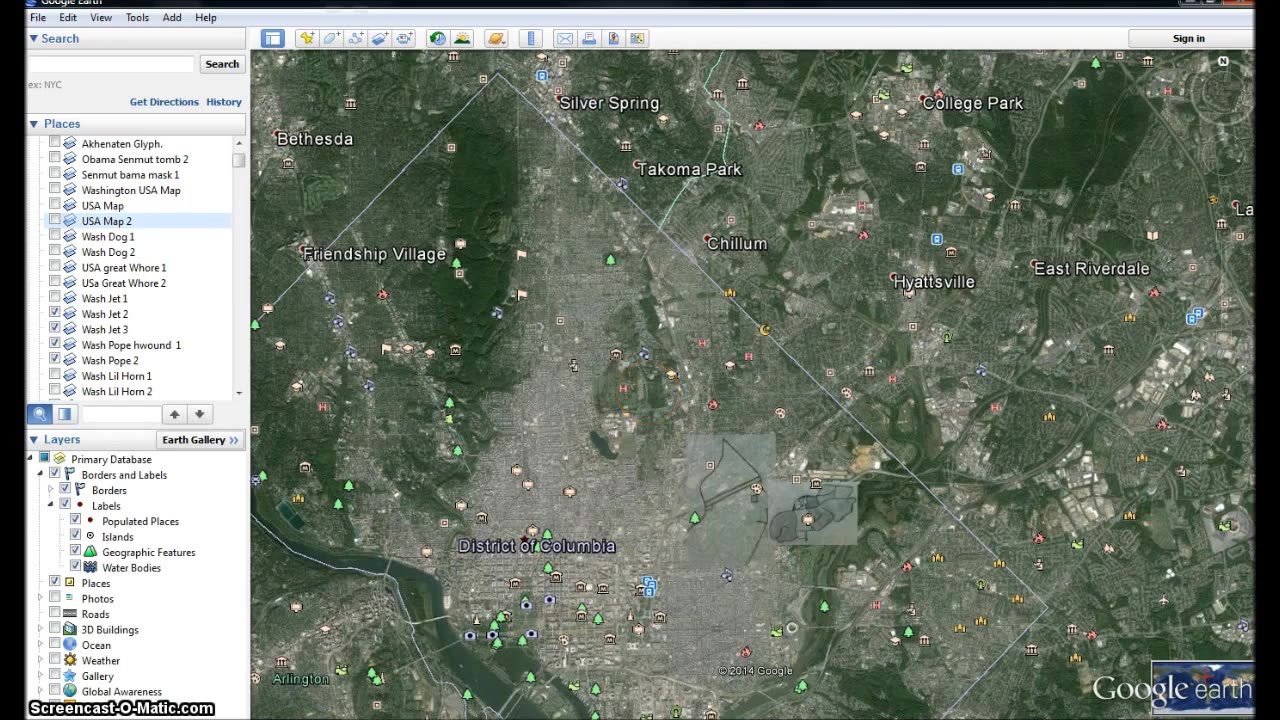Open the Edit menu
1280x720 pixels.
(68, 18)
